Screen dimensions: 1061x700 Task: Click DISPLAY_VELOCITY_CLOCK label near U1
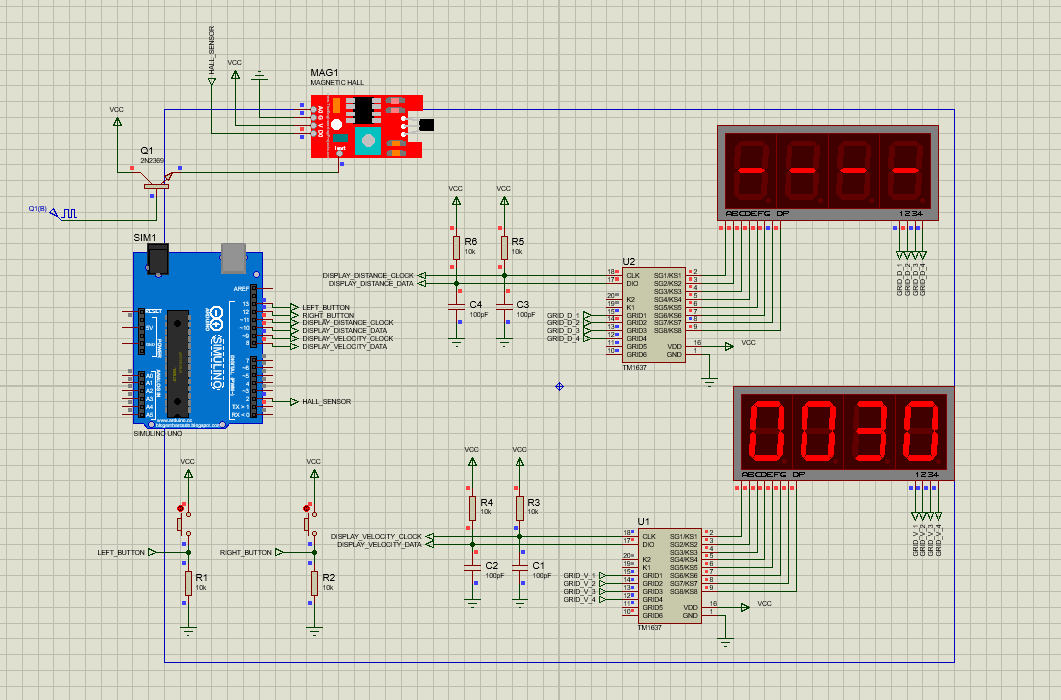[376, 536]
